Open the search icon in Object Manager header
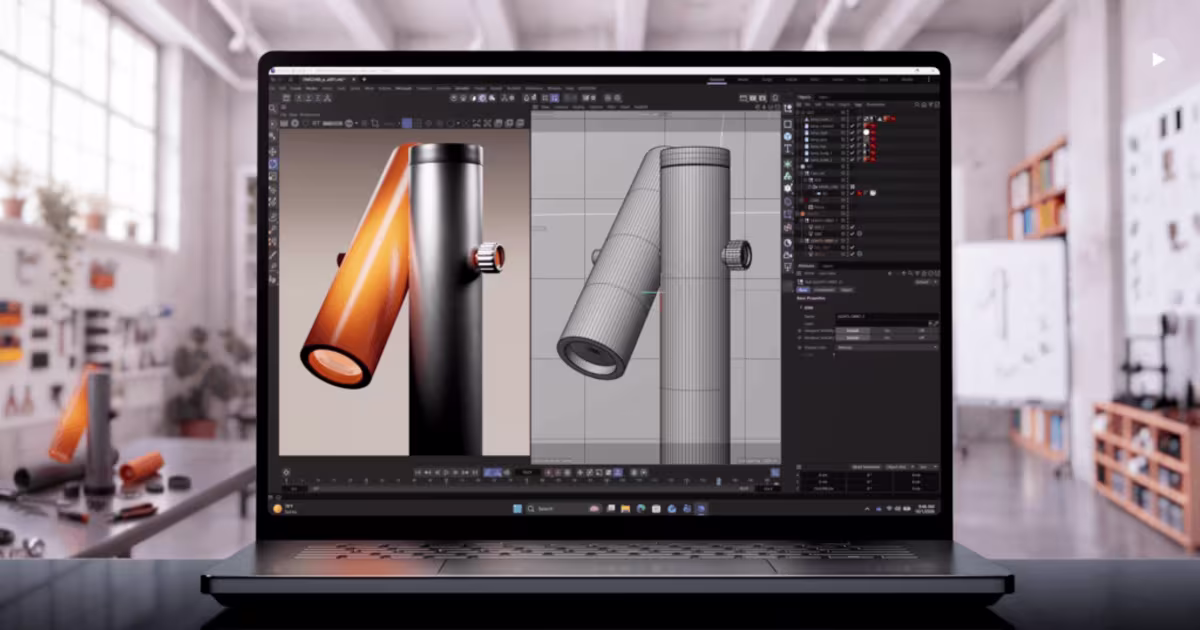 coord(917,105)
